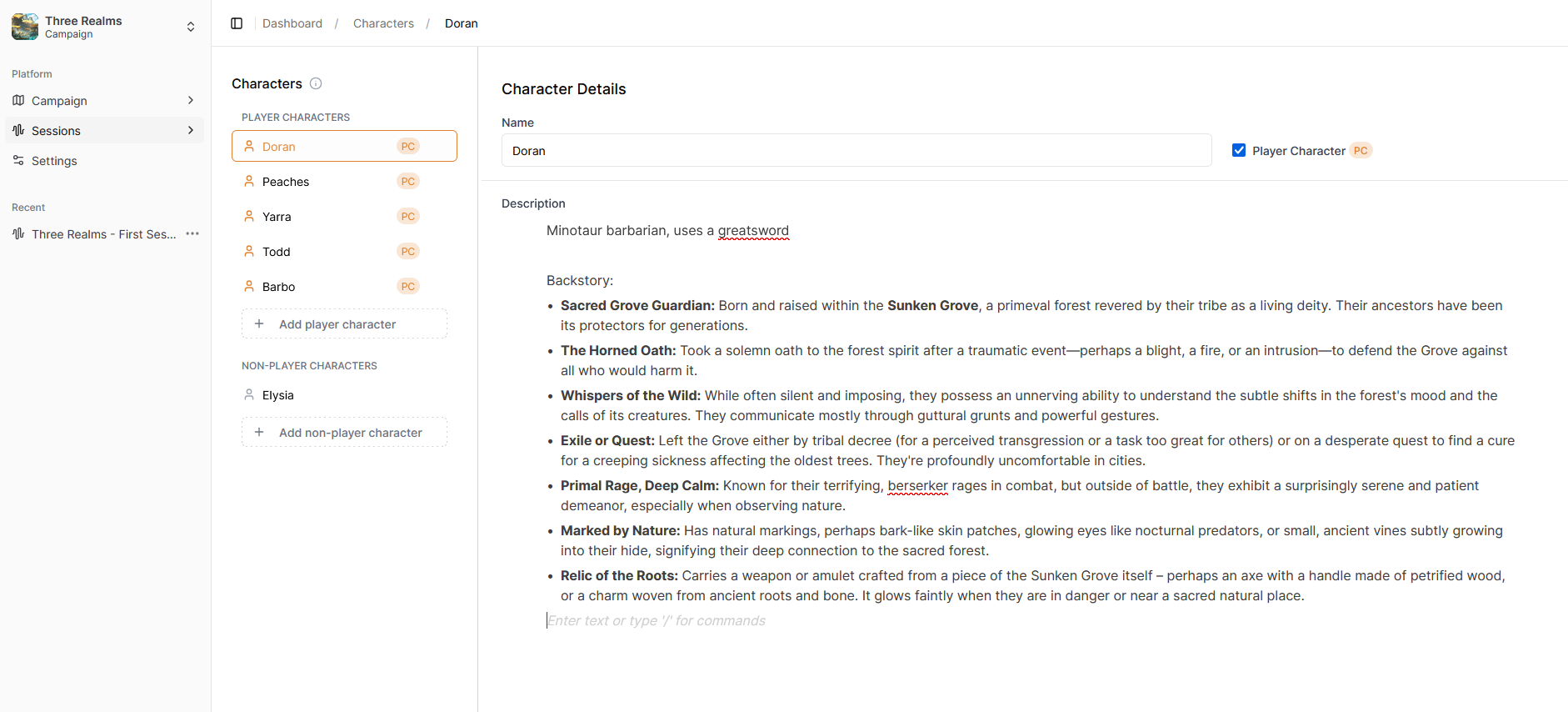Click the Sessions waveform icon
This screenshot has width=1568, height=712.
18,131
